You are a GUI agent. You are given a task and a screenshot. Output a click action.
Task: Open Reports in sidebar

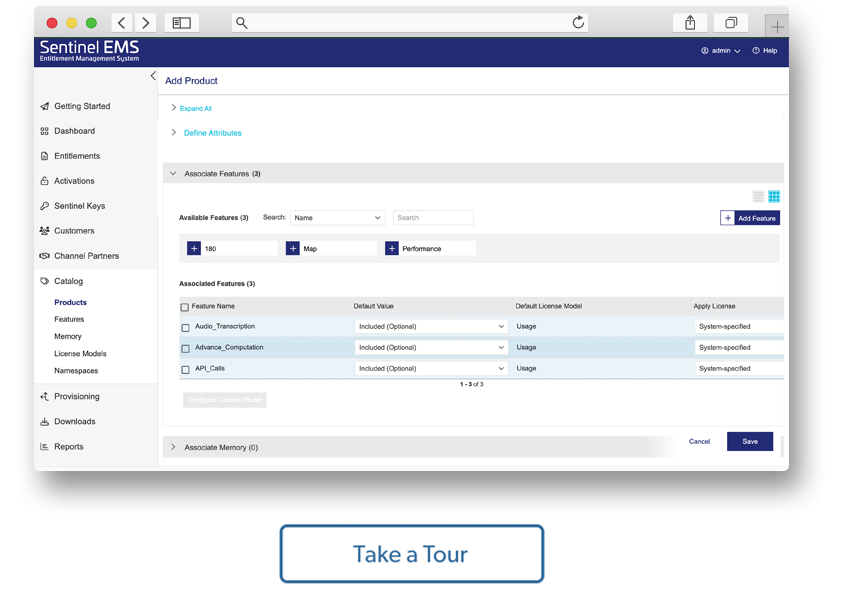[62, 447]
